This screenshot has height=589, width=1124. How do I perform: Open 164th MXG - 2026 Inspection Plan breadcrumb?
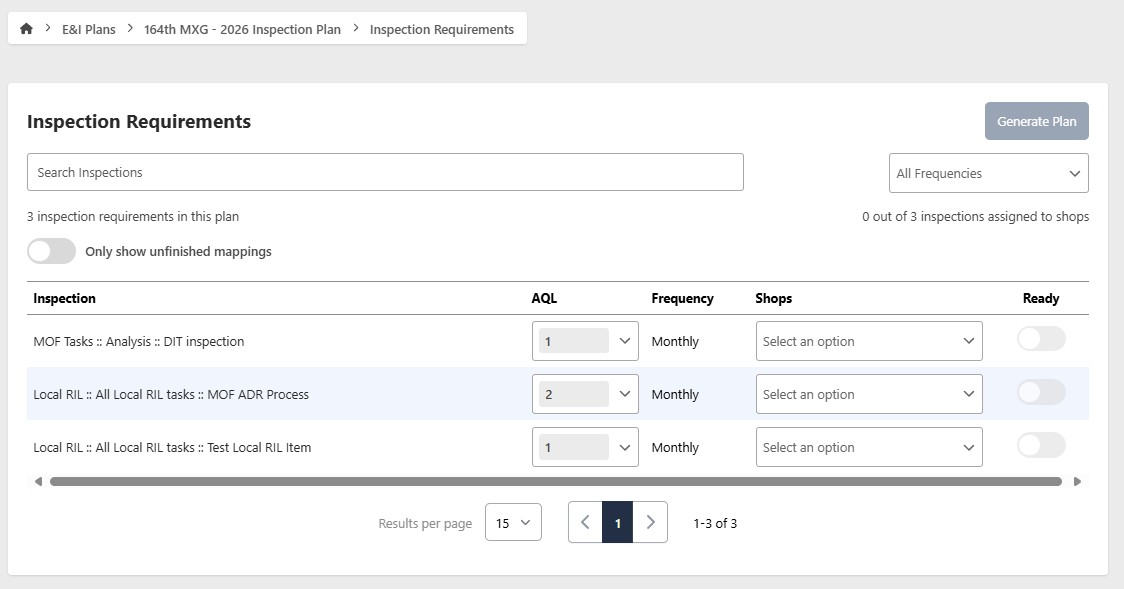click(242, 29)
